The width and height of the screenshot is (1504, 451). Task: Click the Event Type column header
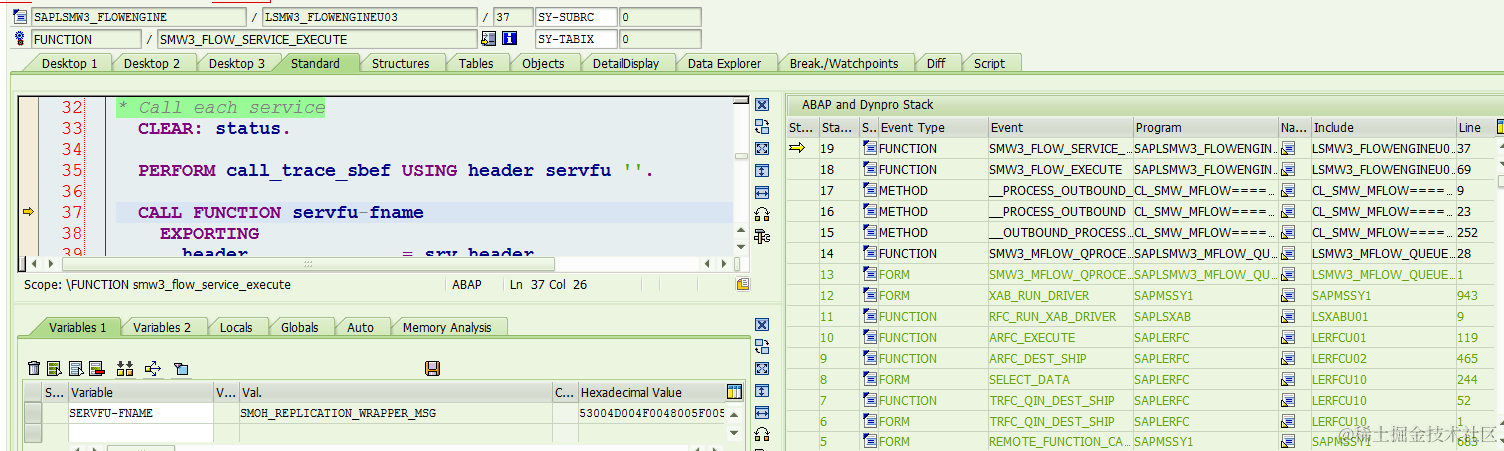tap(932, 127)
